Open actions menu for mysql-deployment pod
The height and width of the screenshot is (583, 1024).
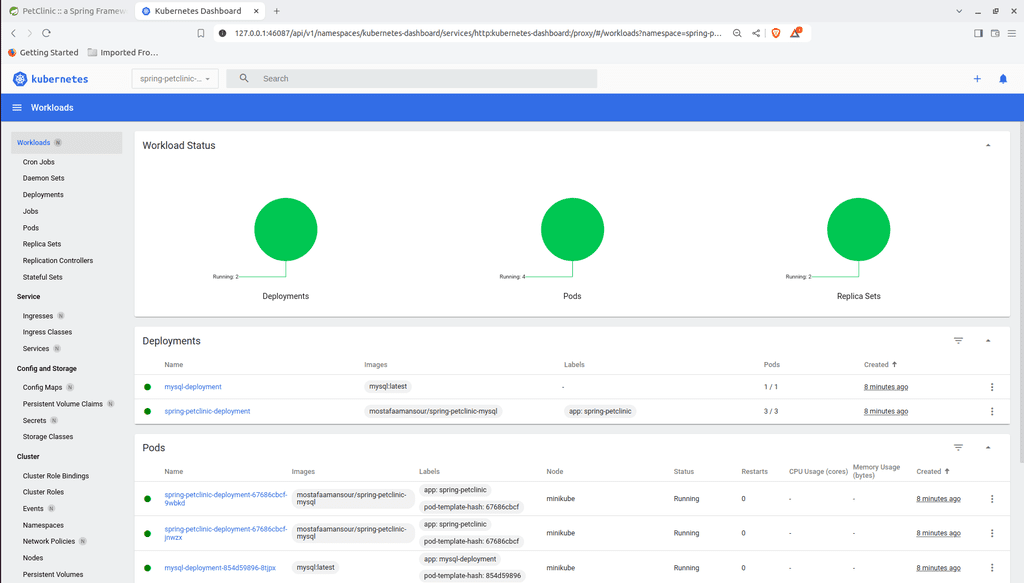(992, 568)
